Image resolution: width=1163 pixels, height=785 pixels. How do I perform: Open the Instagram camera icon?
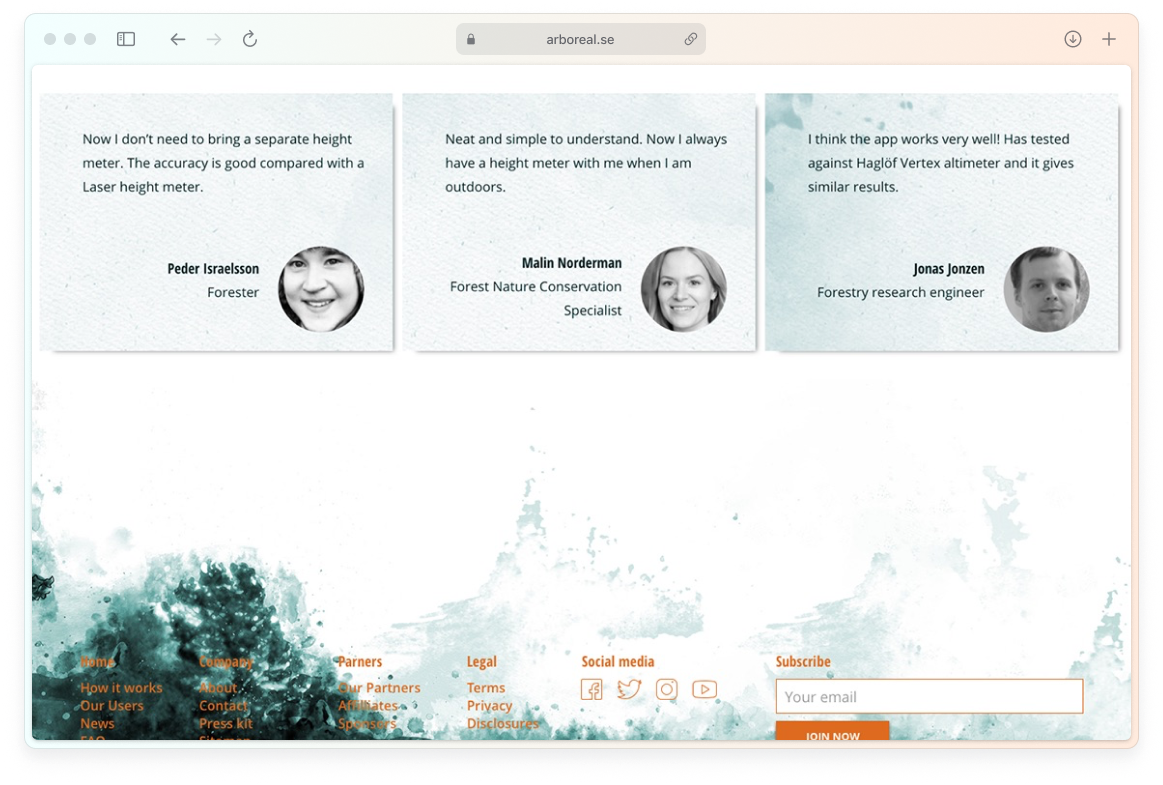(667, 689)
